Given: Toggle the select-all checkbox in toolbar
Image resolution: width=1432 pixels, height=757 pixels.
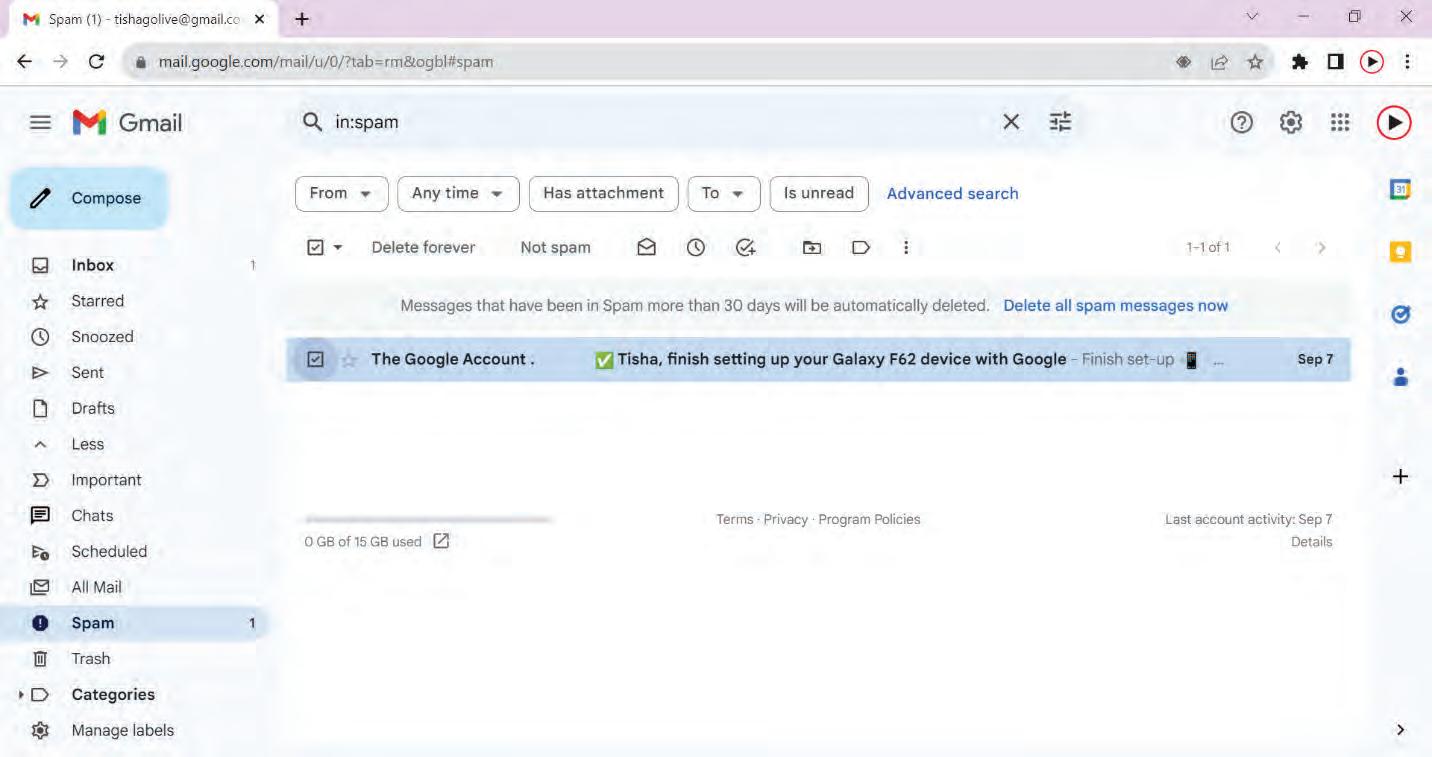Looking at the screenshot, I should [315, 247].
